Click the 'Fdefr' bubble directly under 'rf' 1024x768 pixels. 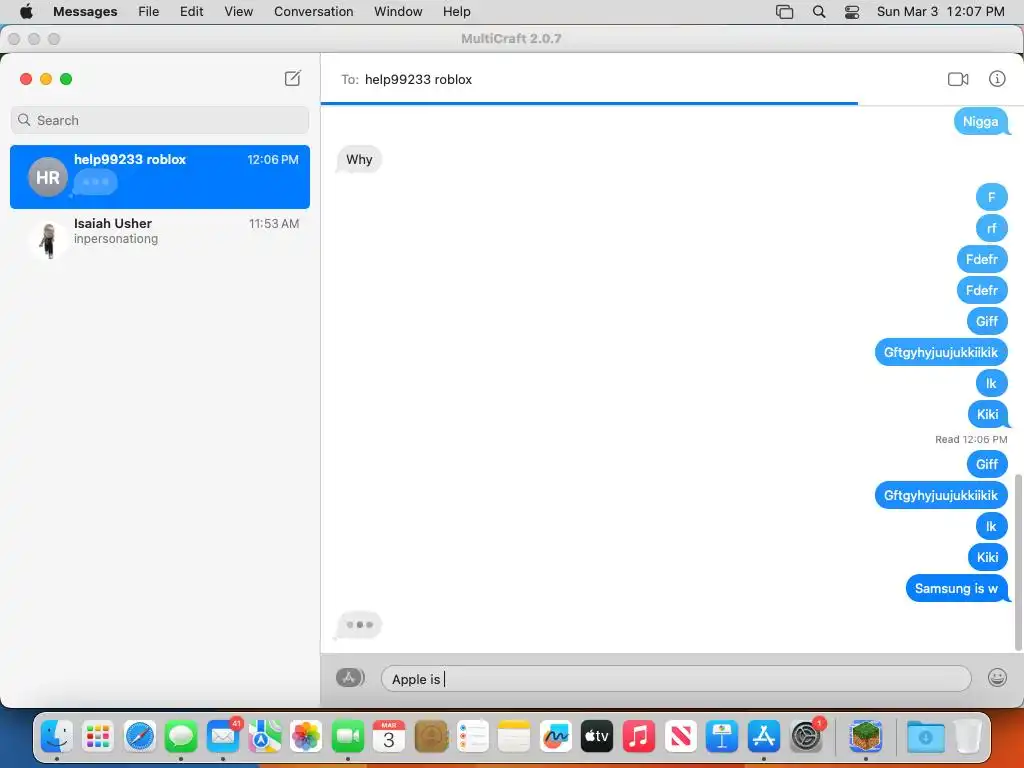(x=982, y=259)
